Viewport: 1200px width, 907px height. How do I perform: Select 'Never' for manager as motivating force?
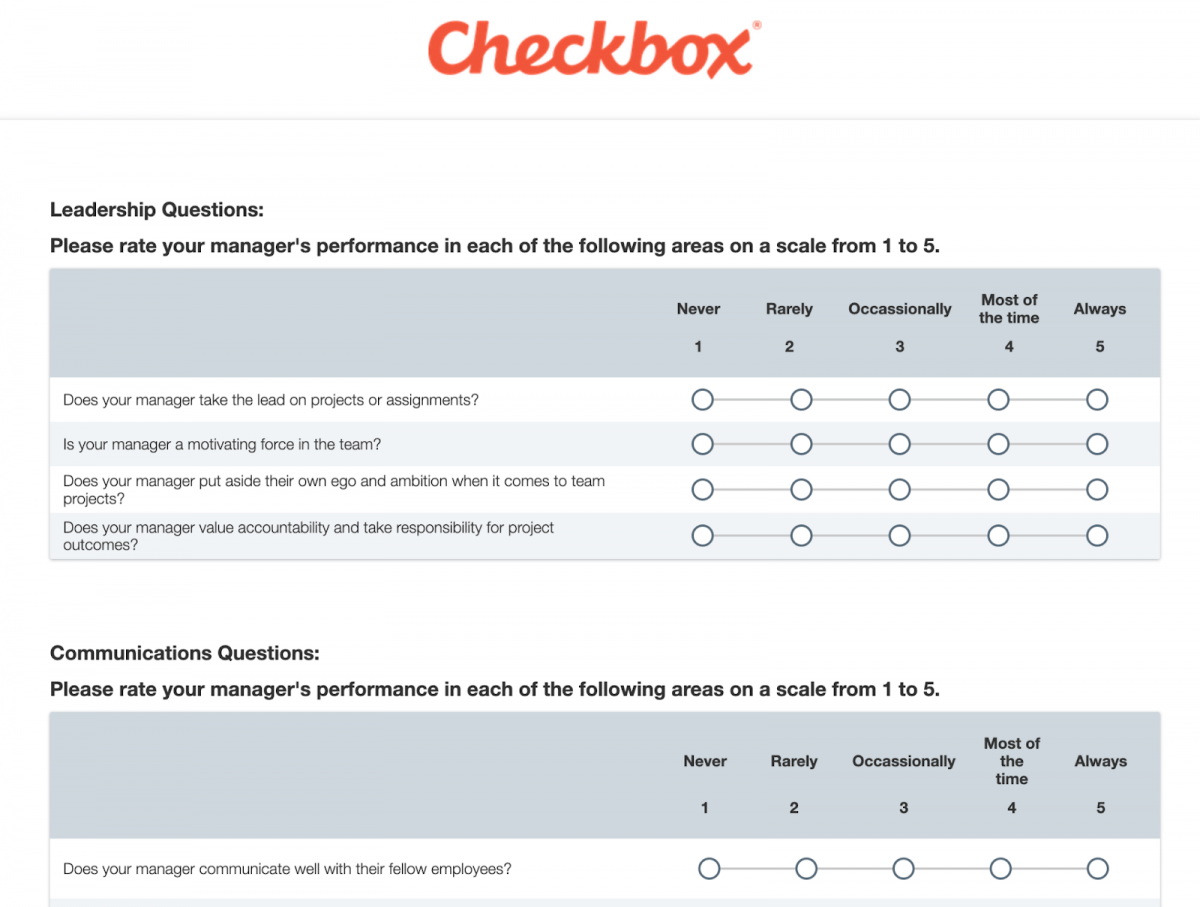[702, 444]
